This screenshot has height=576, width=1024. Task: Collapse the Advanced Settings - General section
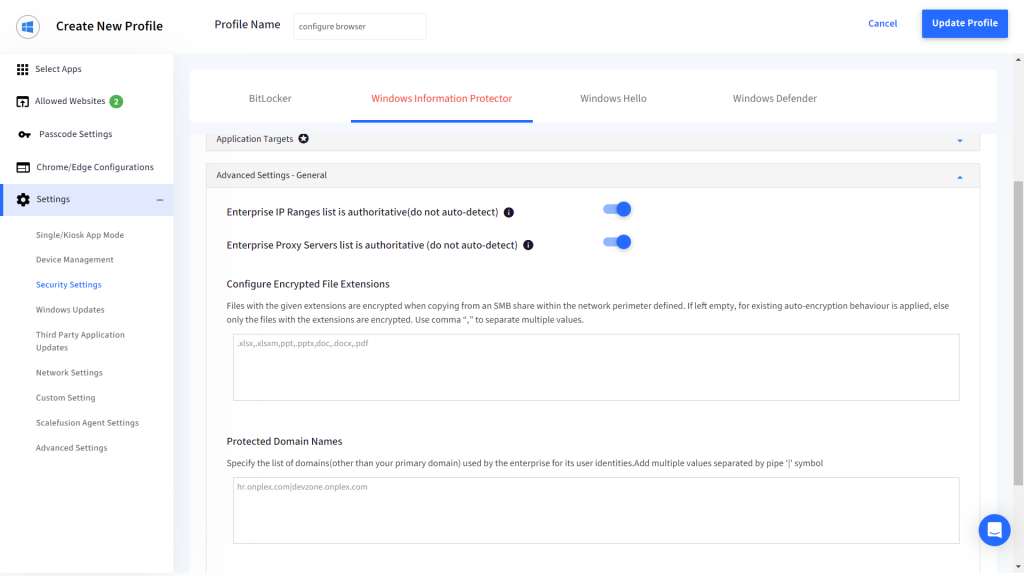[x=960, y=176]
